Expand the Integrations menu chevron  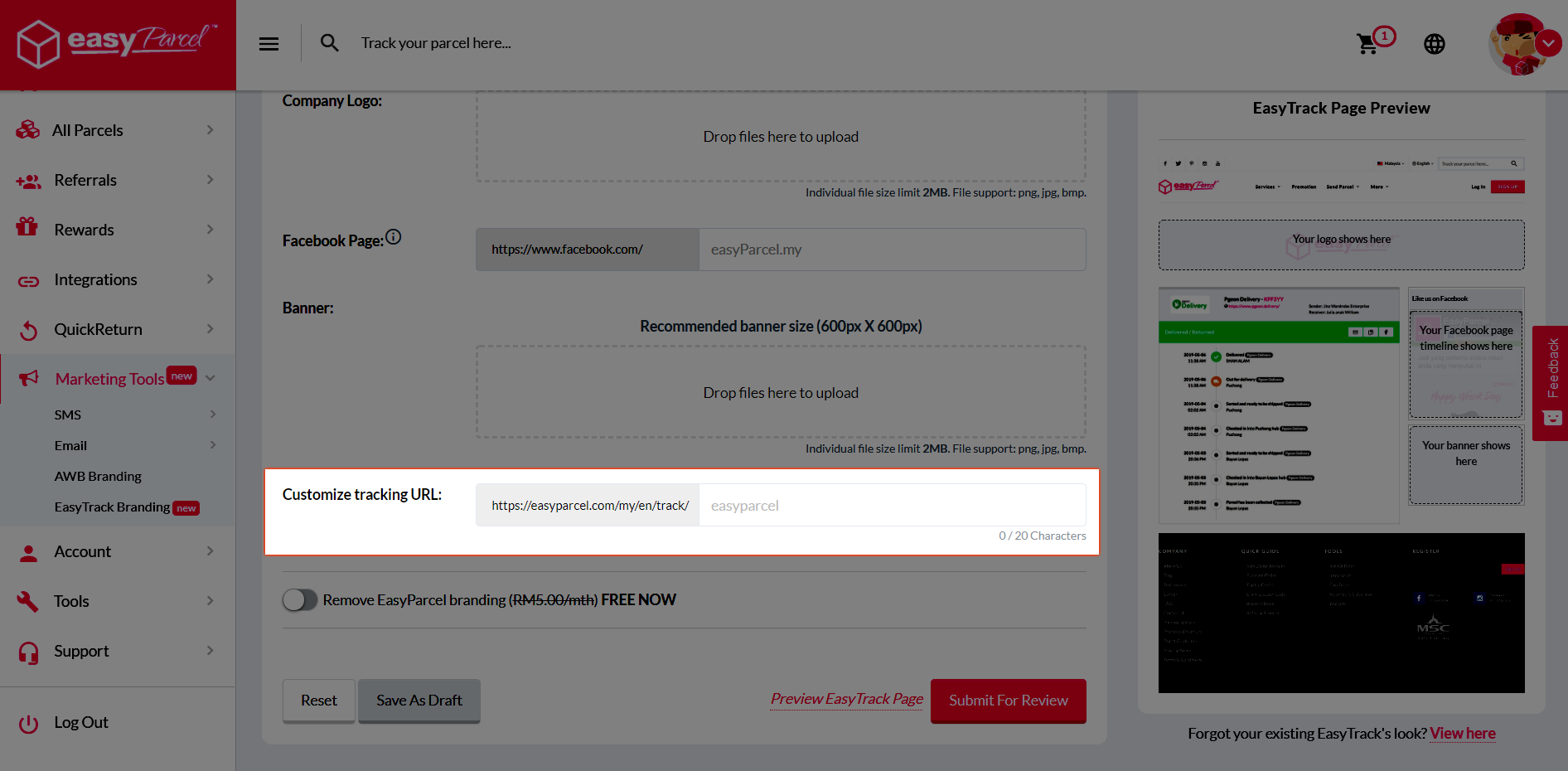pyautogui.click(x=210, y=279)
